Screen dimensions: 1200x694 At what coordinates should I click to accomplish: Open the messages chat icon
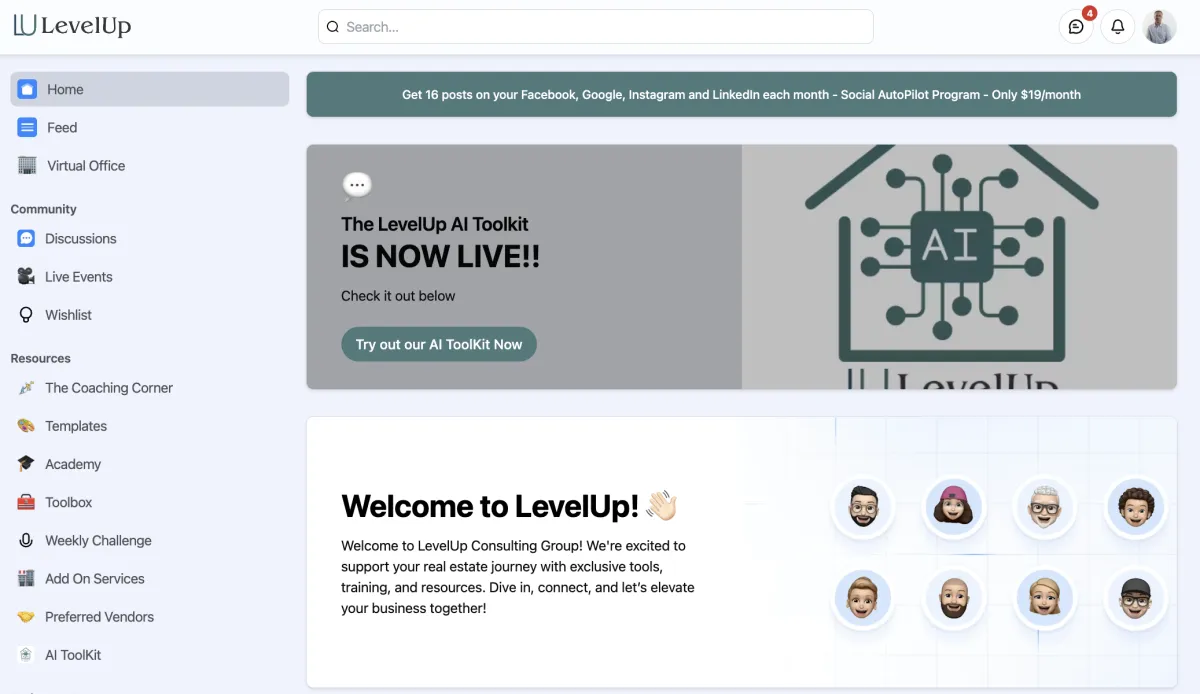tap(1076, 27)
